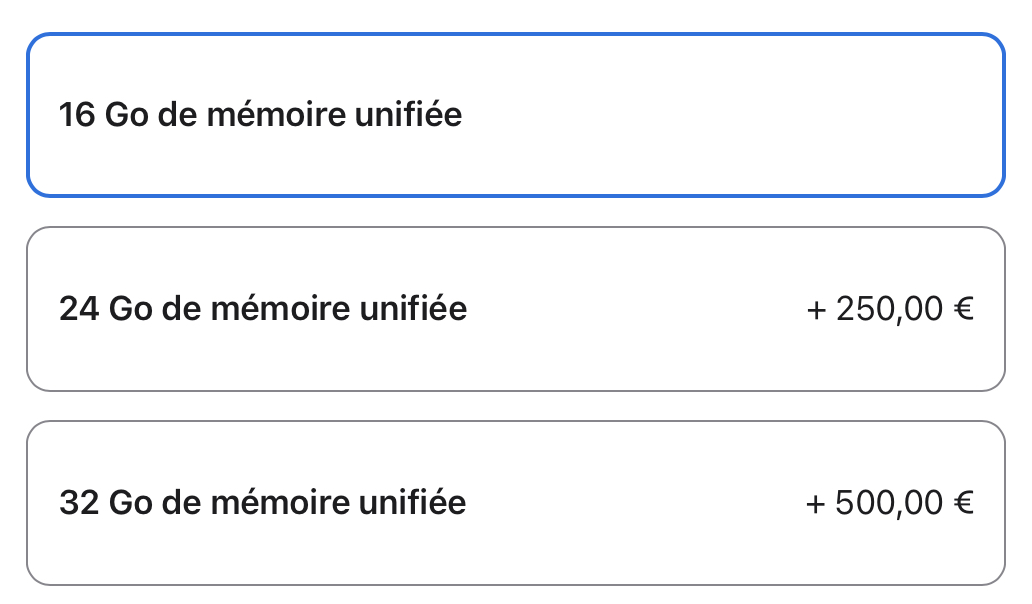The image size is (1032, 604).
Task: Keep the base memory with no extra cost
Action: pyautogui.click(x=515, y=115)
